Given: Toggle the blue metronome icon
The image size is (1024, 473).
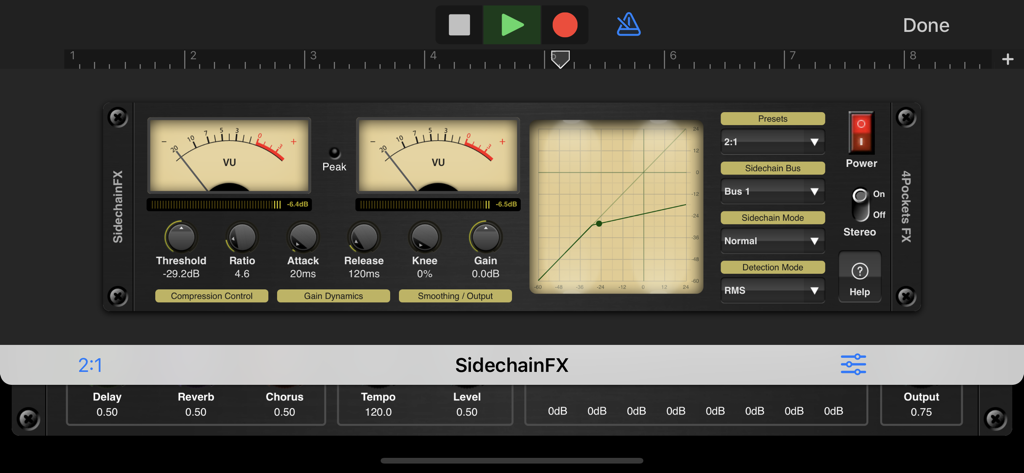Looking at the screenshot, I should pos(629,25).
